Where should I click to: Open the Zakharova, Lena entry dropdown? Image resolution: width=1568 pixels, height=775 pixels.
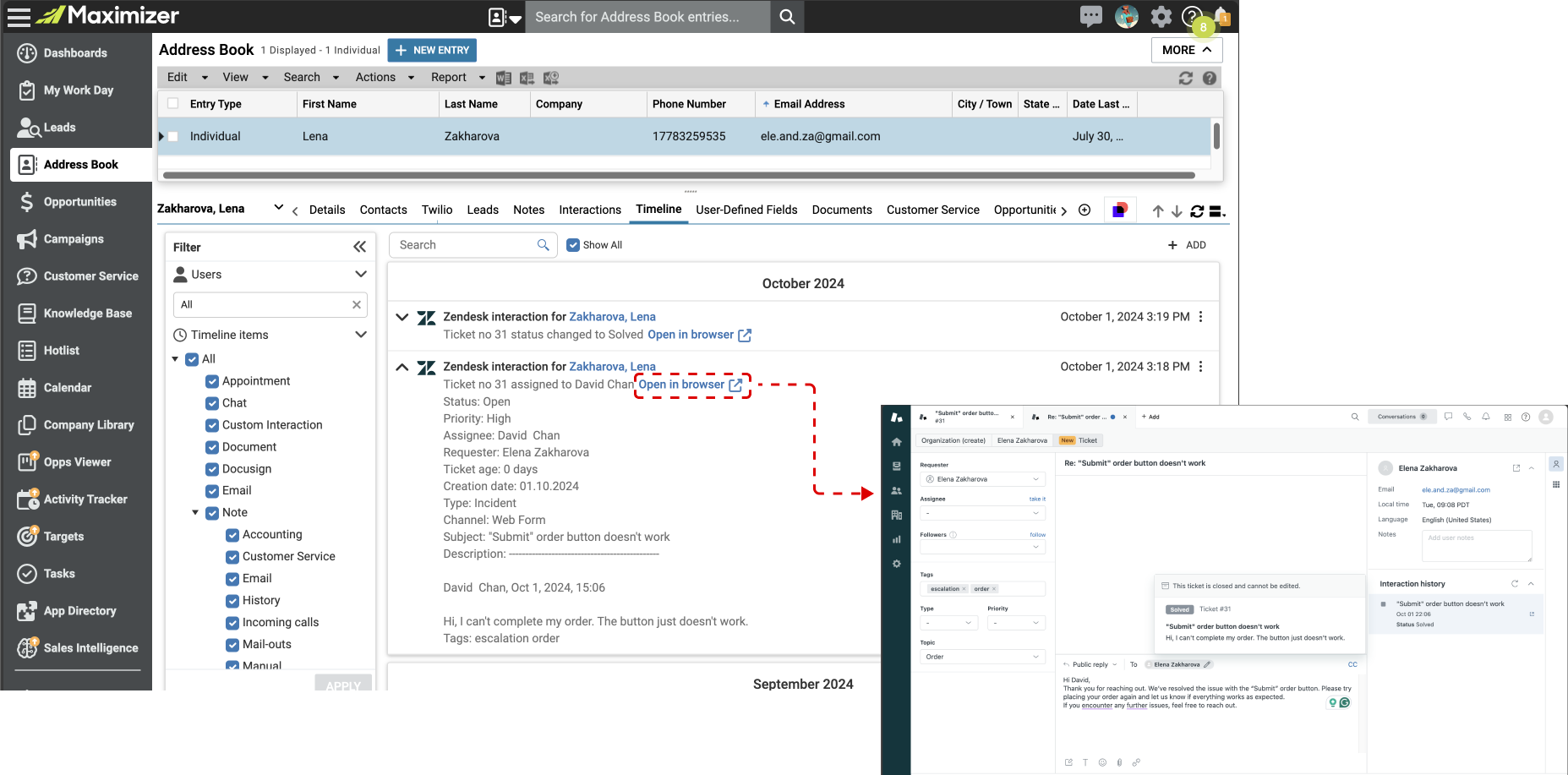[278, 208]
